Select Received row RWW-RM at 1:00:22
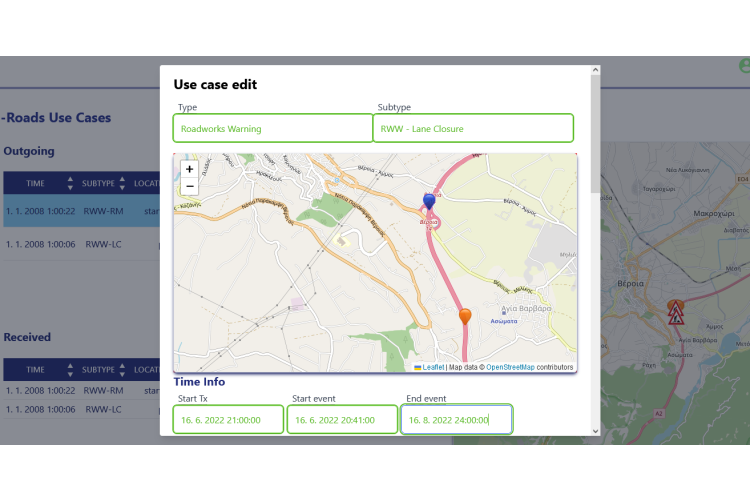Image resolution: width=750 pixels, height=500 pixels. point(82,390)
